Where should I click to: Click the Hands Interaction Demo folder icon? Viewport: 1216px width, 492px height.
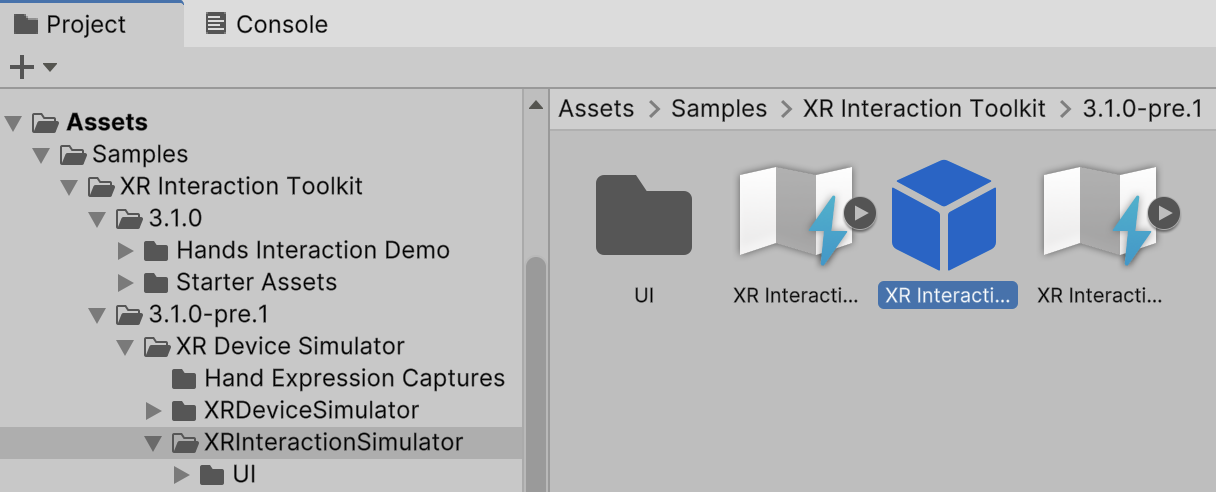tap(155, 251)
